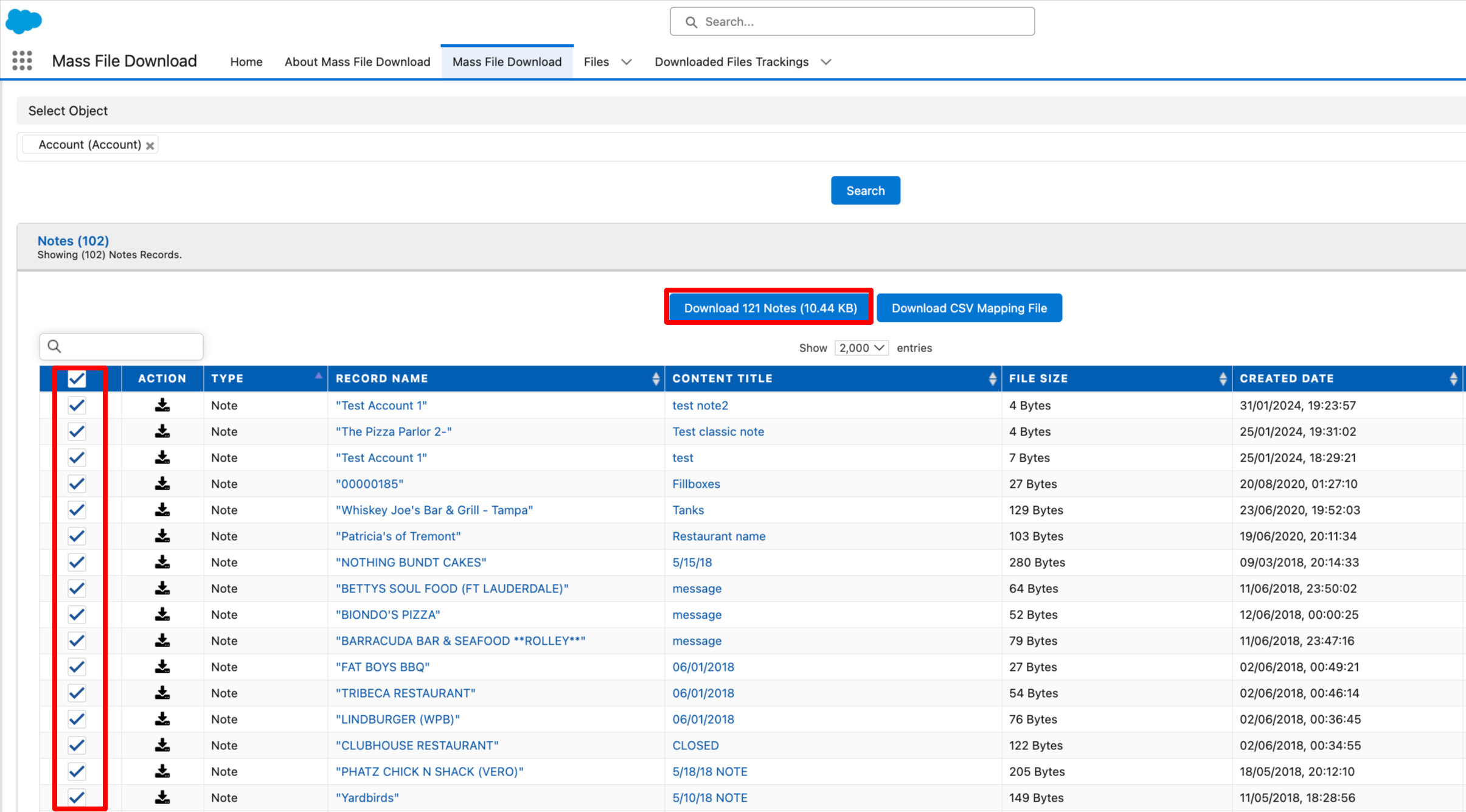
Task: Click the download icon in the CLOSED row
Action: coord(162,745)
